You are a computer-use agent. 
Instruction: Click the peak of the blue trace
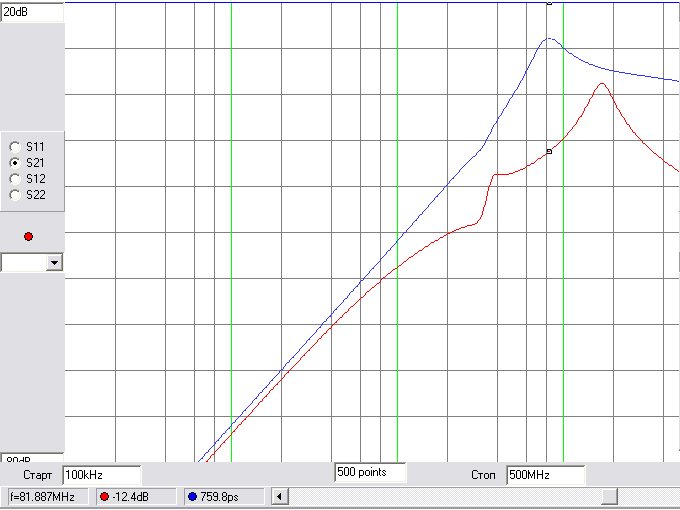click(548, 39)
